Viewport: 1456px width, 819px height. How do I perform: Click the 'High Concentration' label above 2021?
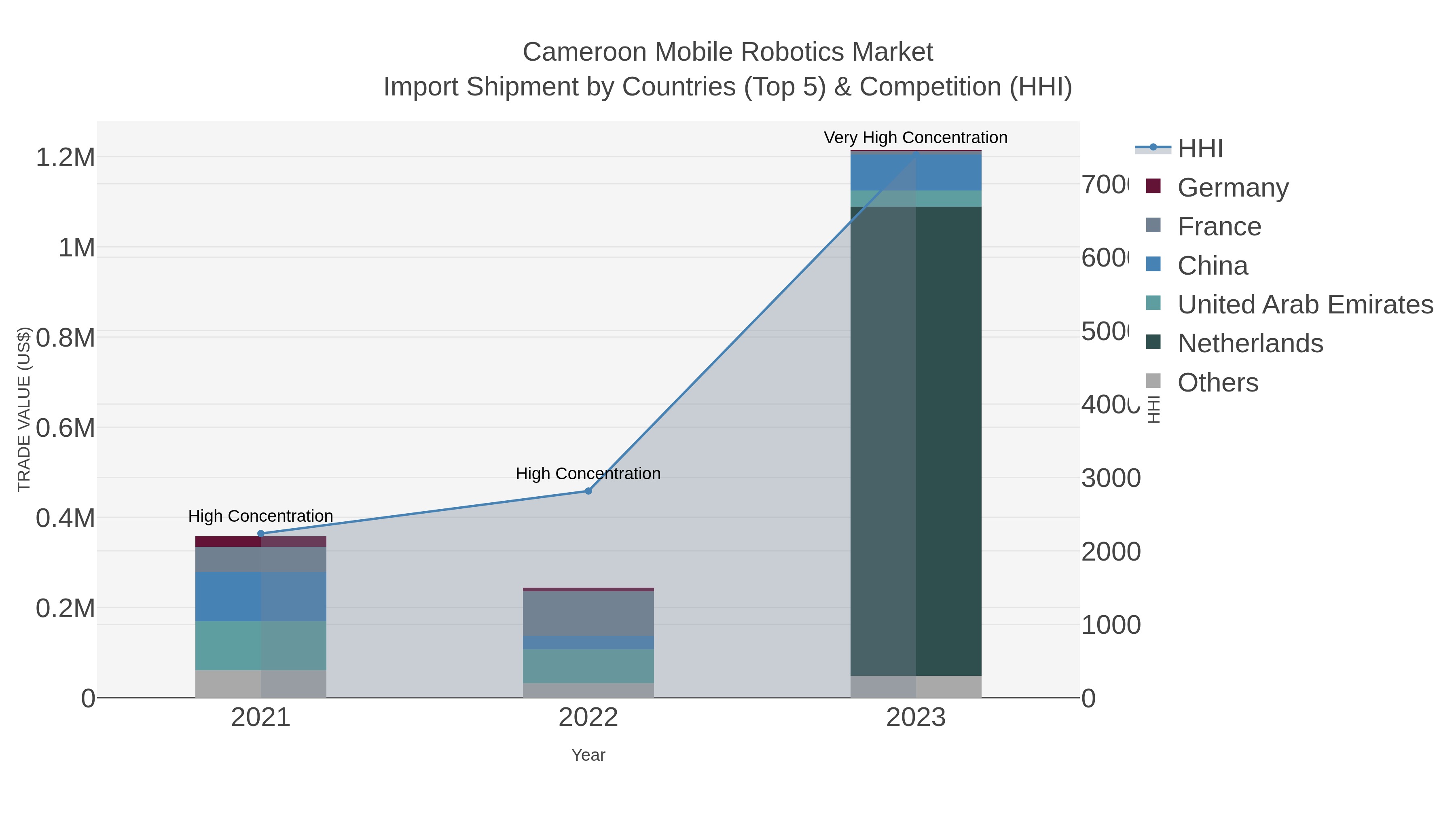260,516
